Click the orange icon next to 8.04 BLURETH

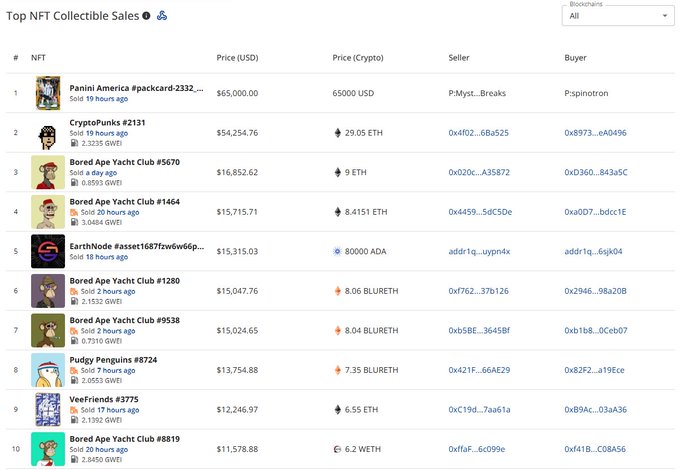click(x=337, y=330)
